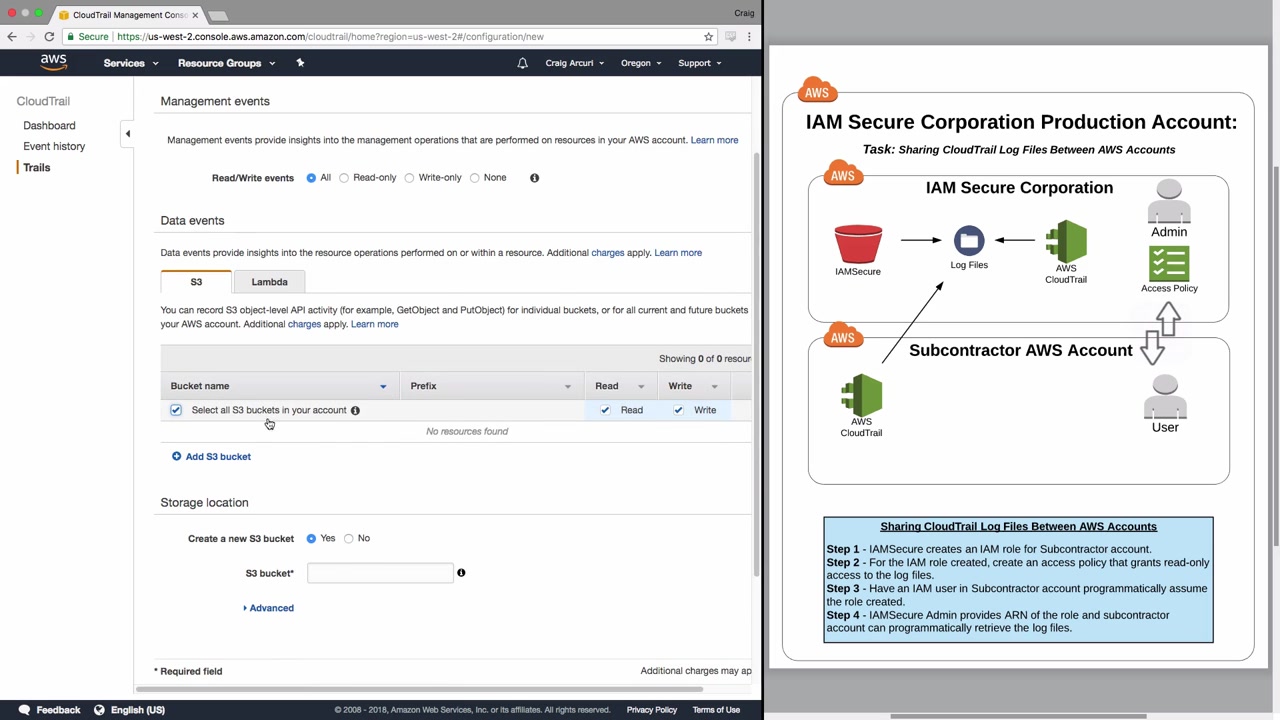Select None for Read/Write events
The image size is (1280, 720).
tap(475, 178)
